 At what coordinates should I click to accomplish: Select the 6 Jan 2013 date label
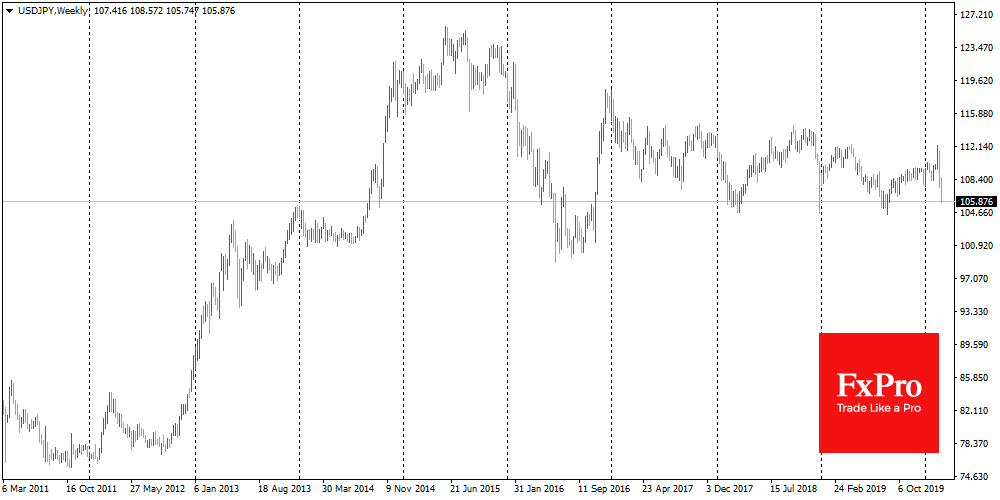pyautogui.click(x=216, y=490)
